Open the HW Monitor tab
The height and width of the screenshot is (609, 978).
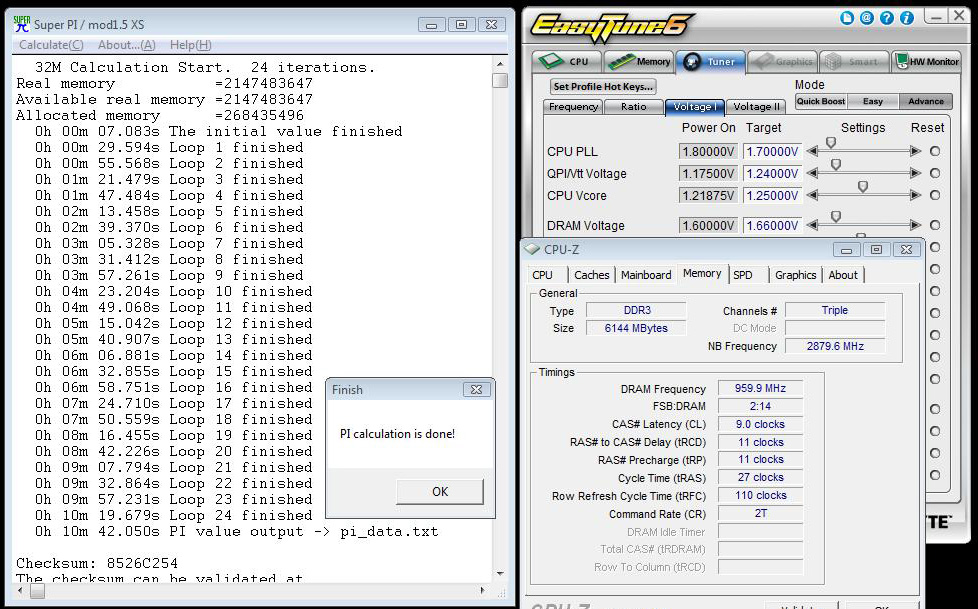[x=926, y=62]
